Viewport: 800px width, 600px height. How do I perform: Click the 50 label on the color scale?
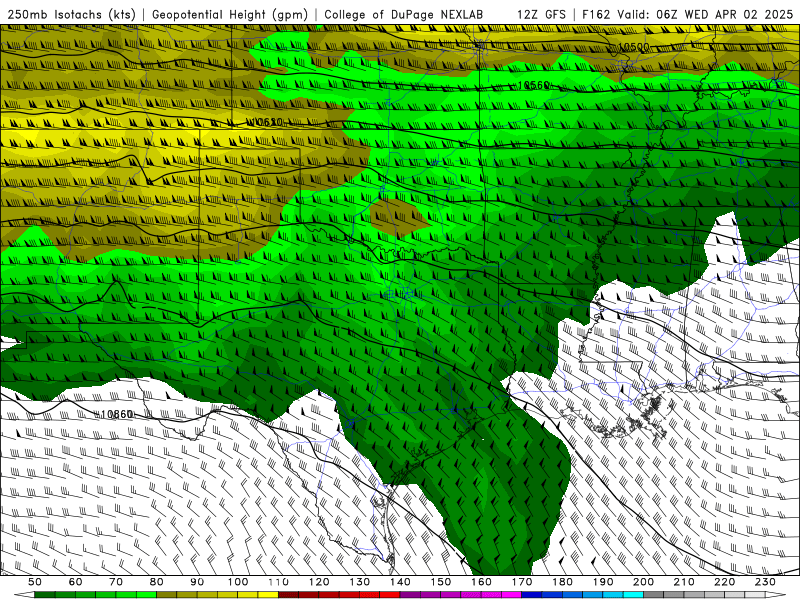pyautogui.click(x=35, y=582)
